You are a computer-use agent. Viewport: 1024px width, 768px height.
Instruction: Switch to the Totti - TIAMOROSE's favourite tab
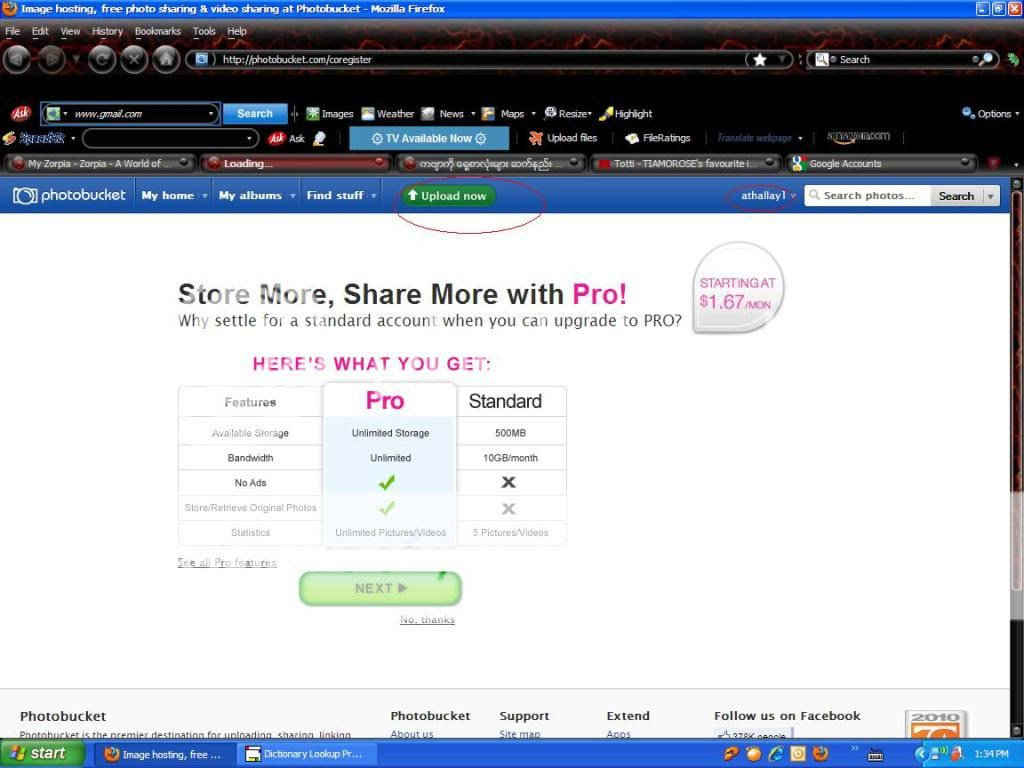(x=684, y=163)
